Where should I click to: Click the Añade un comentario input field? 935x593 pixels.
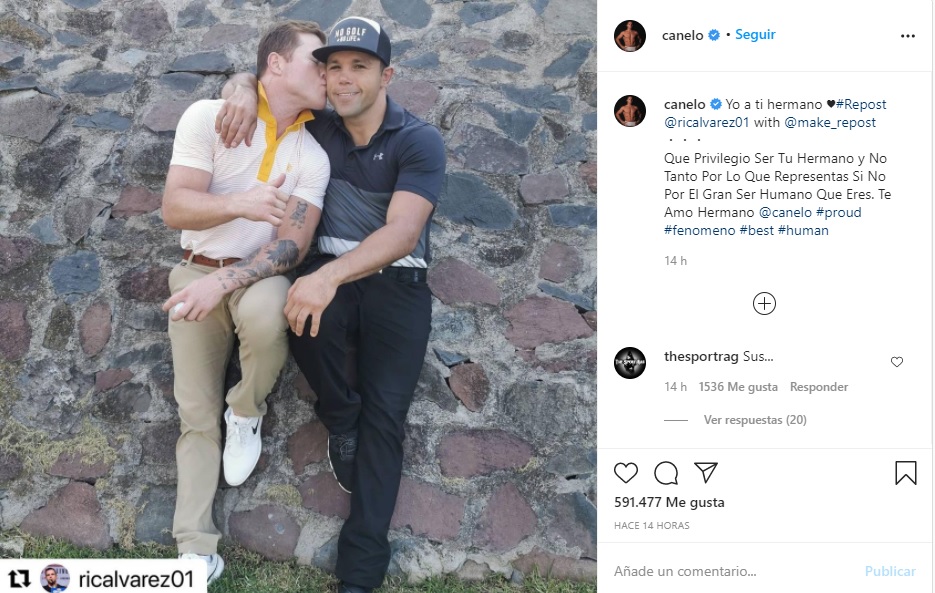700,570
